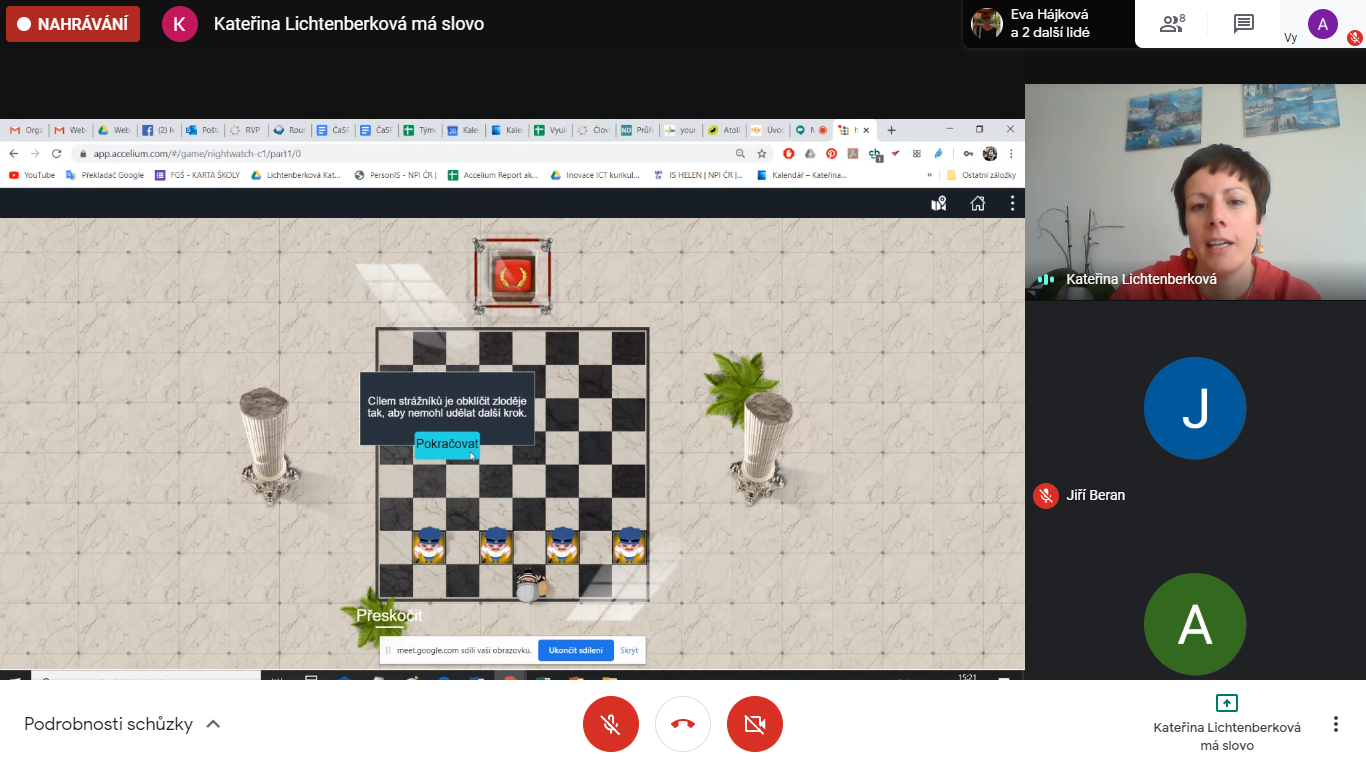This screenshot has height=768, width=1366.
Task: Click the red NAHRÁVÁNÍ recording indicator
Action: point(73,24)
